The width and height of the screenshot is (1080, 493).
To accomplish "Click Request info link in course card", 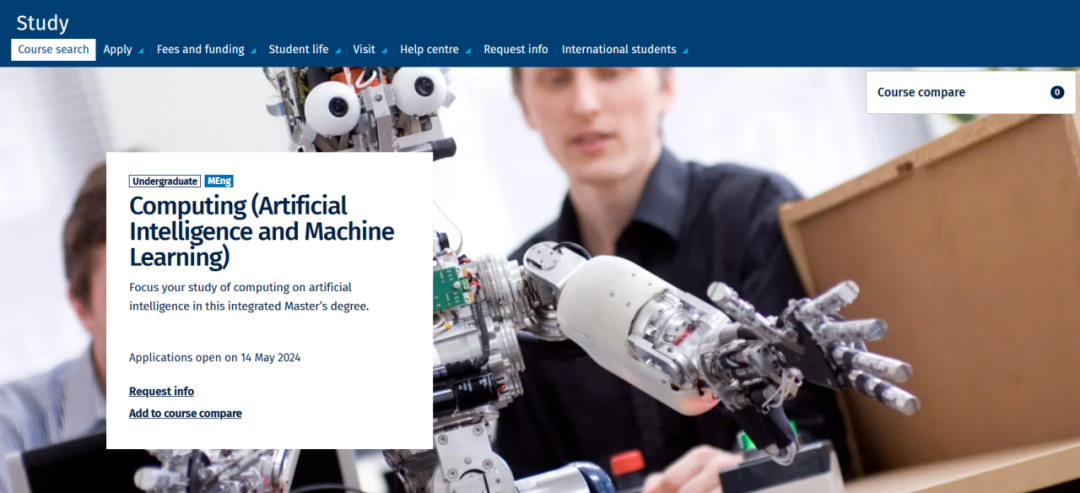I will click(x=161, y=391).
